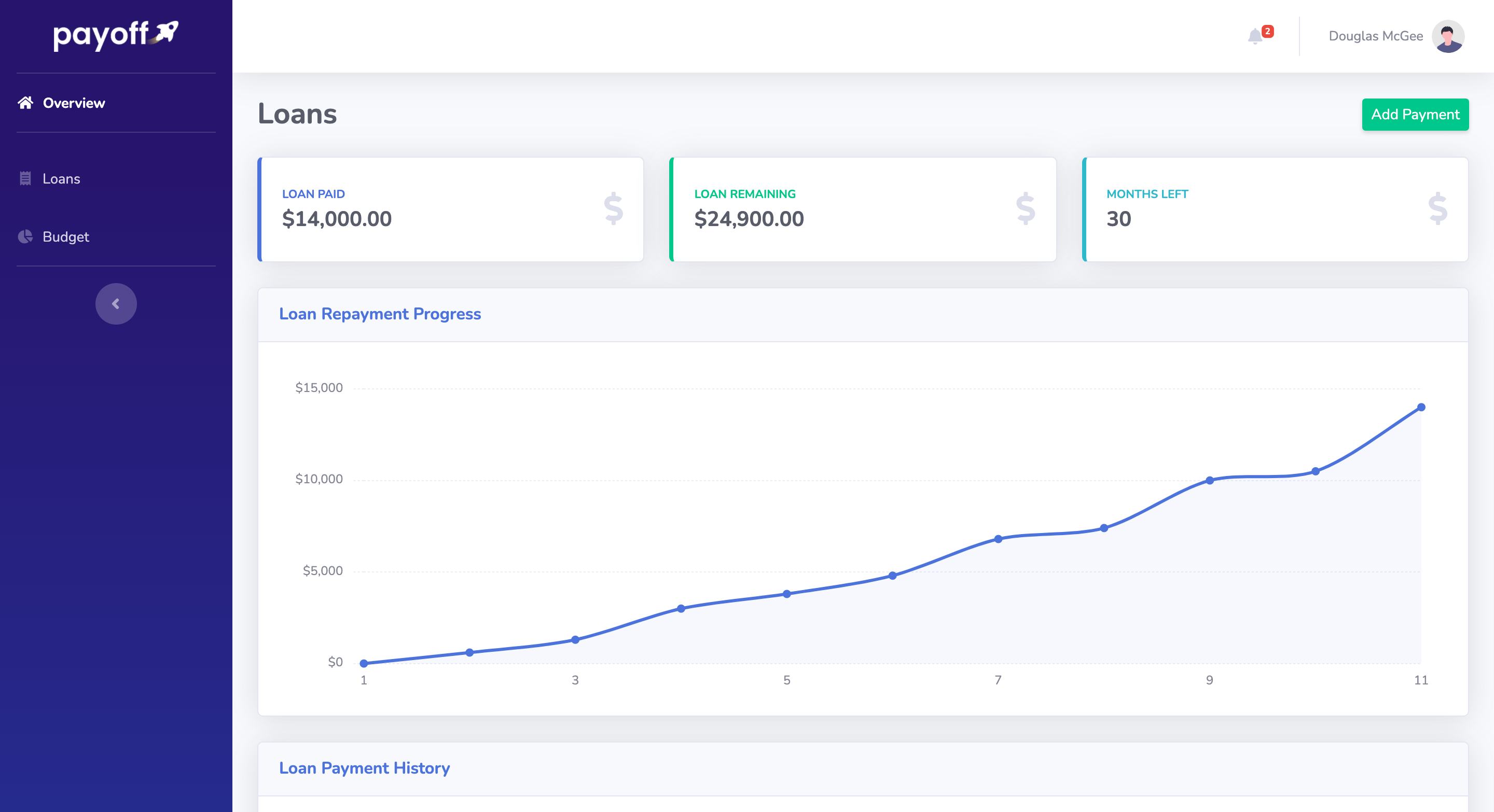Click the Loans receipt icon in sidebar

click(25, 178)
